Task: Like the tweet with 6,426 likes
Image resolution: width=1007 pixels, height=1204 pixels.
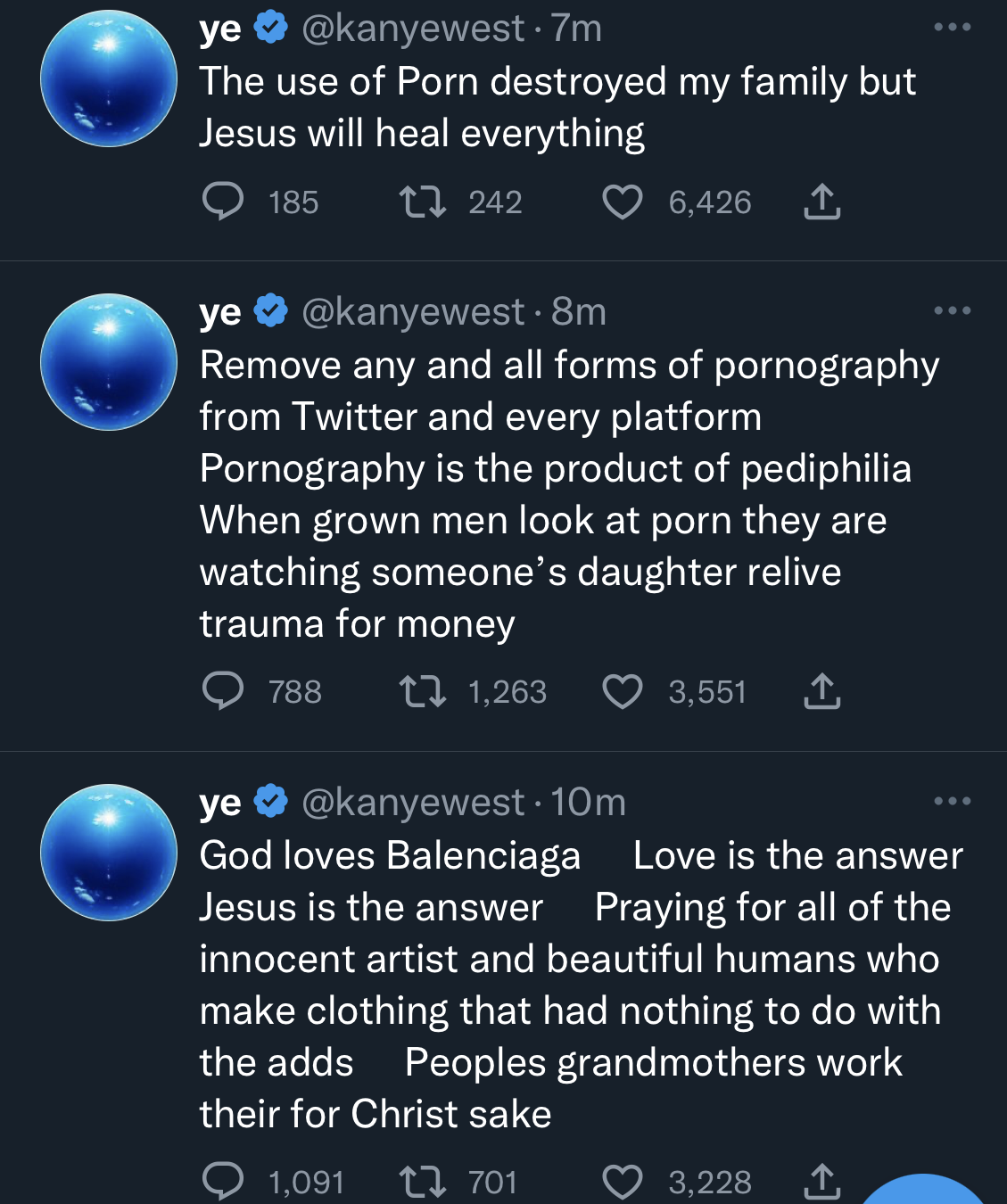Action: pos(622,202)
